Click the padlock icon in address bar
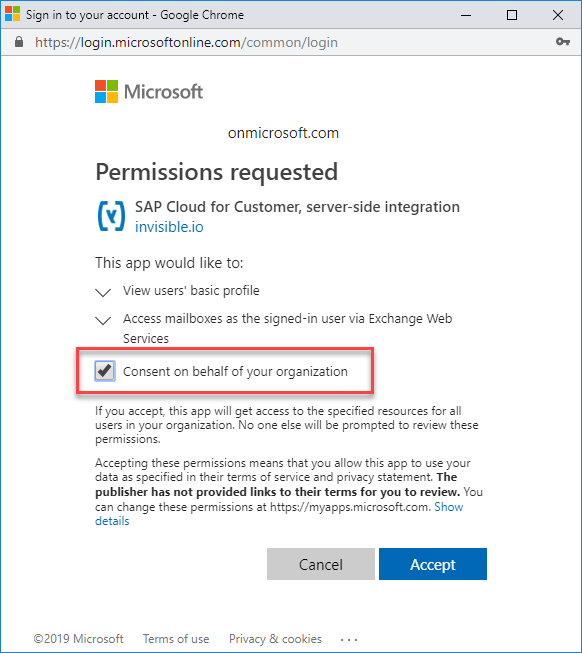582x653 pixels. (x=19, y=42)
